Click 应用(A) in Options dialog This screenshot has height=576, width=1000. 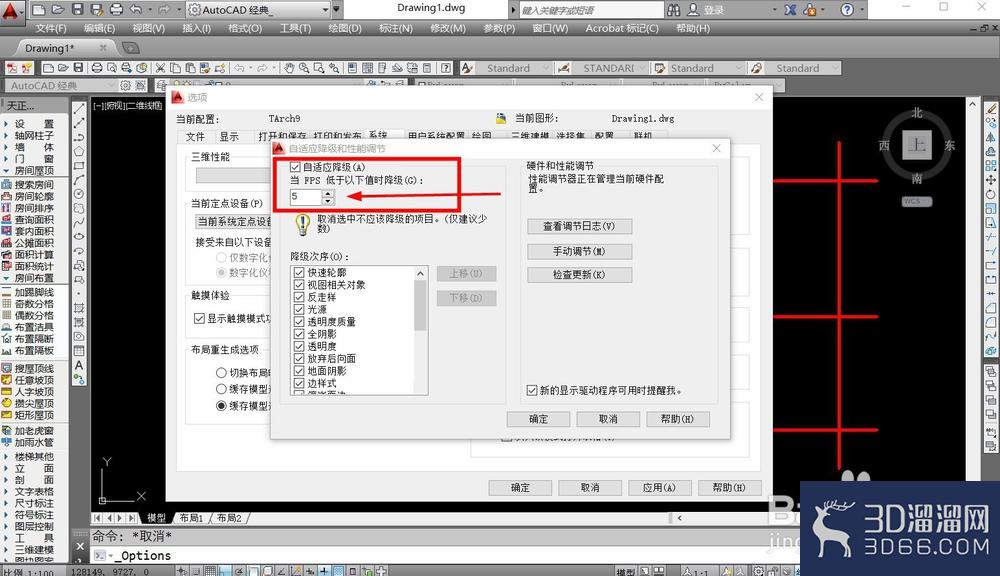coord(659,487)
